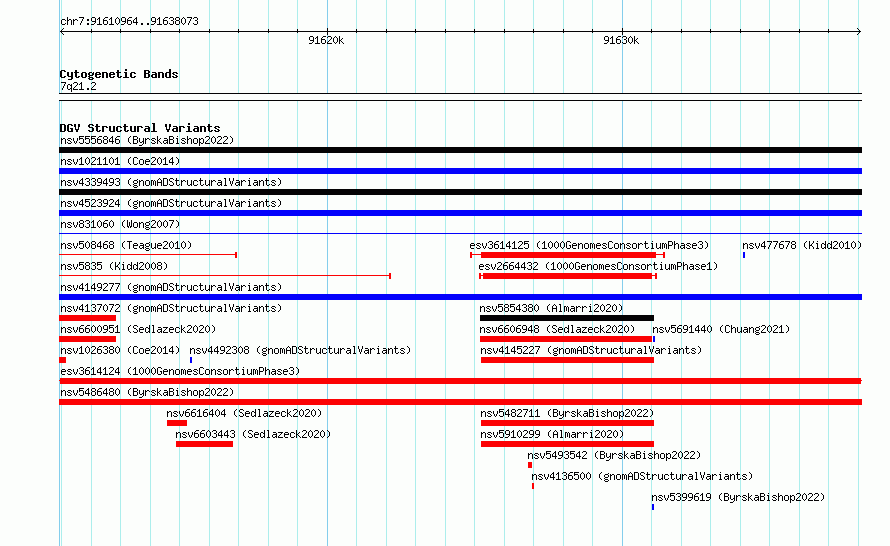The height and width of the screenshot is (546, 890).
Task: Click nsv4492308 gnomAD variant label
Action: (300, 350)
